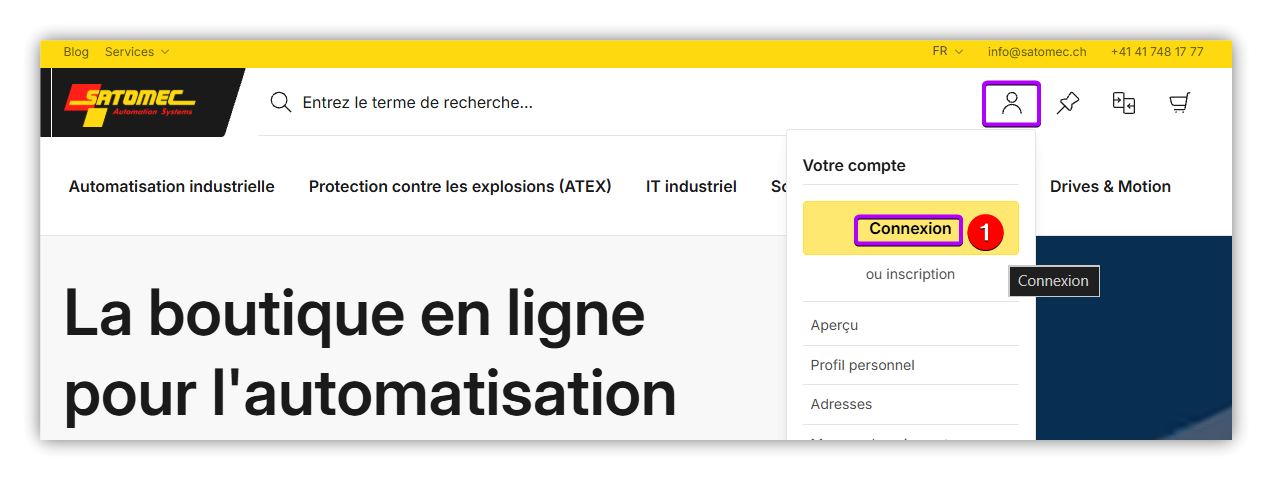Open the user account icon menu
This screenshot has width=1272, height=480.
click(x=1012, y=103)
